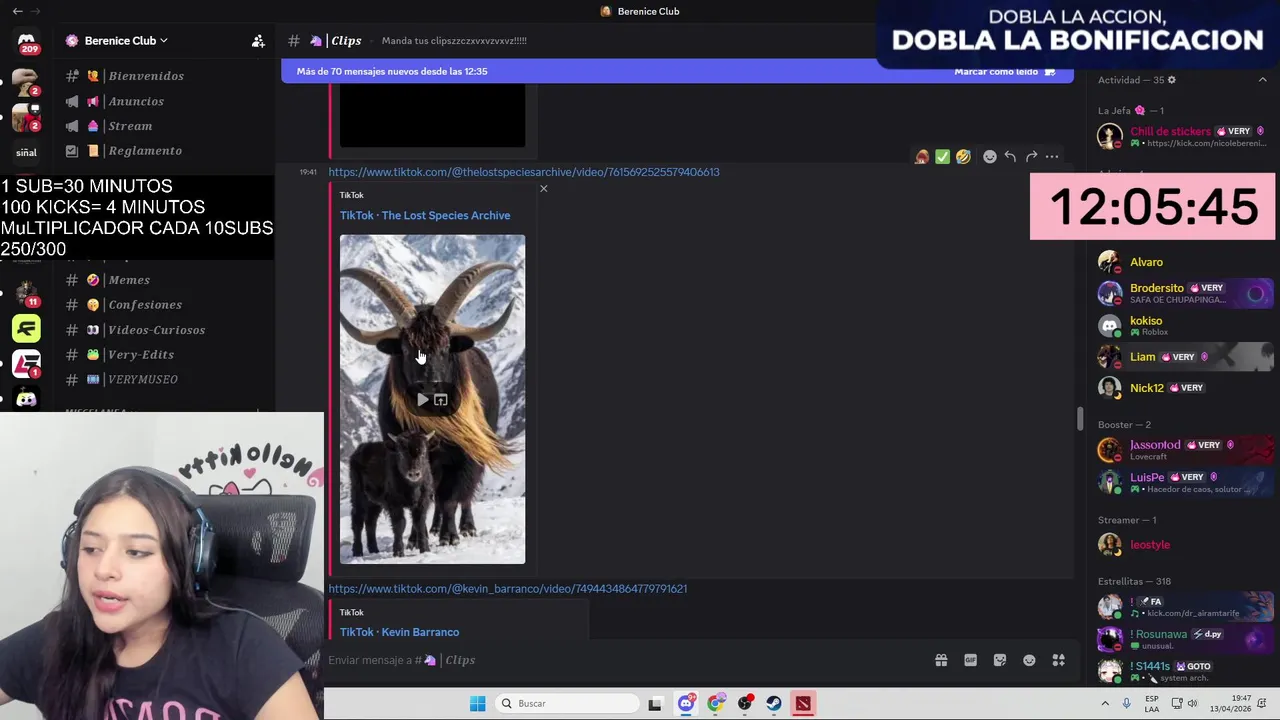1280x720 pixels.
Task: Add the green checkmark reaction
Action: point(942,157)
